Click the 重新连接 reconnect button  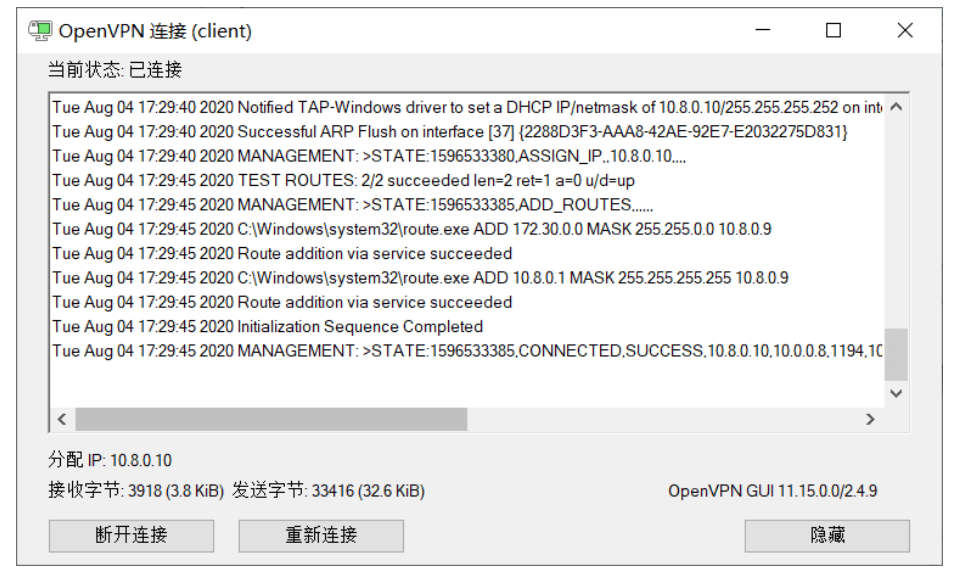coord(321,535)
